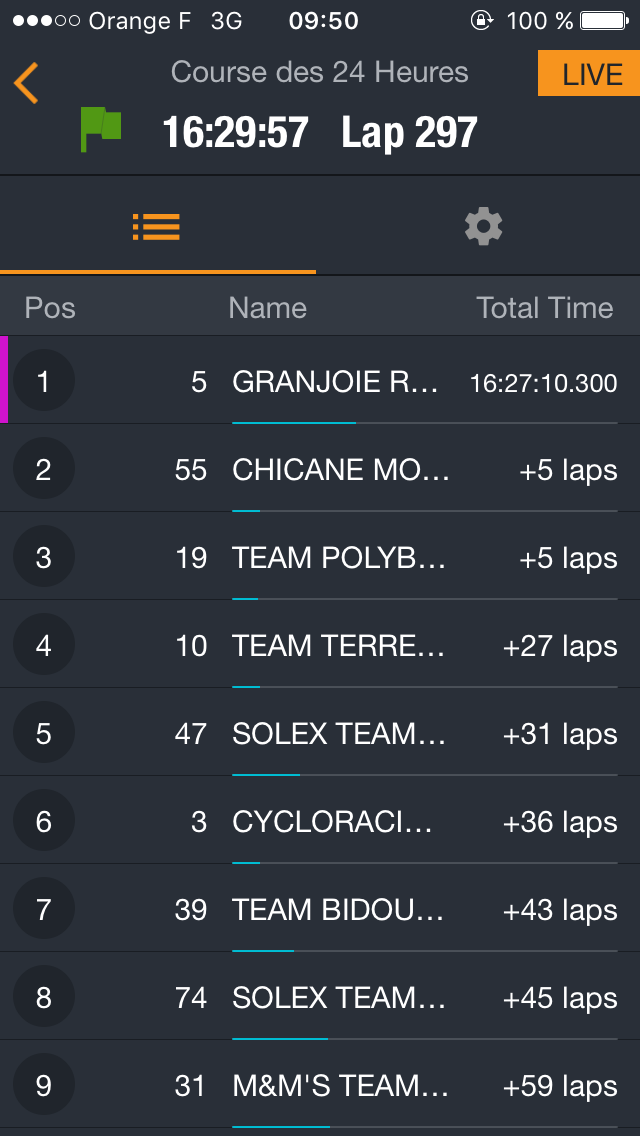
Task: Tap the green flag status icon
Action: pos(100,130)
